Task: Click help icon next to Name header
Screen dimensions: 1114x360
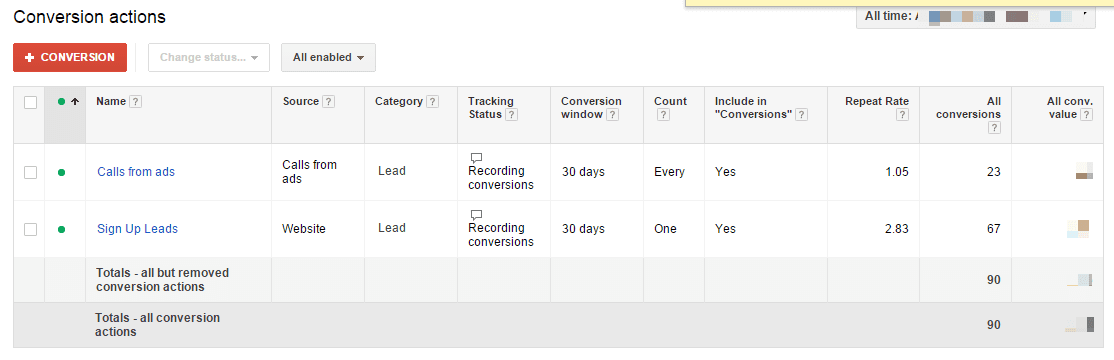Action: pos(136,102)
